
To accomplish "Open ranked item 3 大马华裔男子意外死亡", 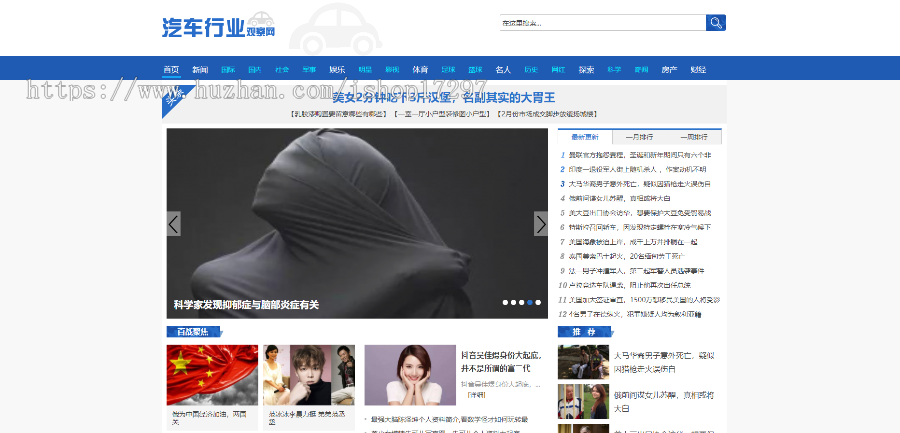I will 639,184.
